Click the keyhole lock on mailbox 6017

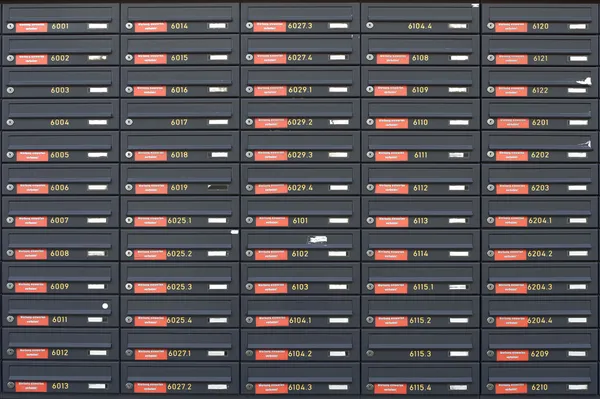(129, 122)
